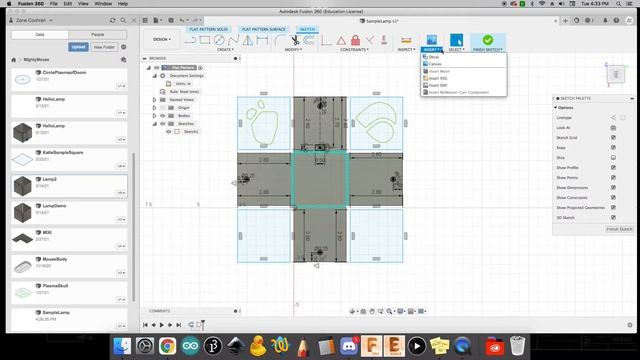Select the Offset tool
The width and height of the screenshot is (640, 360).
coord(309,40)
